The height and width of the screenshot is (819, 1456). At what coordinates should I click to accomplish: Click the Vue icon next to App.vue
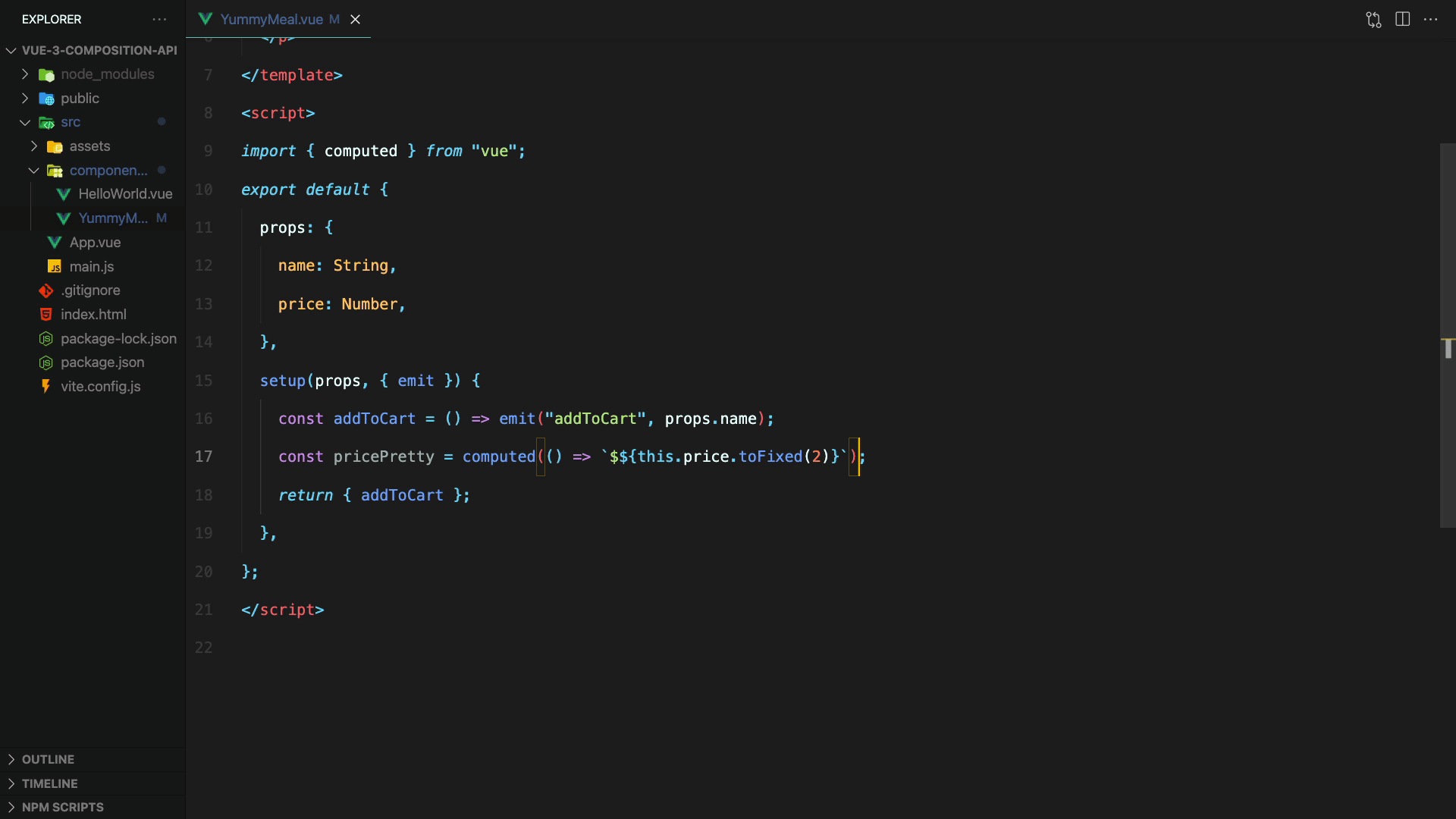(55, 243)
